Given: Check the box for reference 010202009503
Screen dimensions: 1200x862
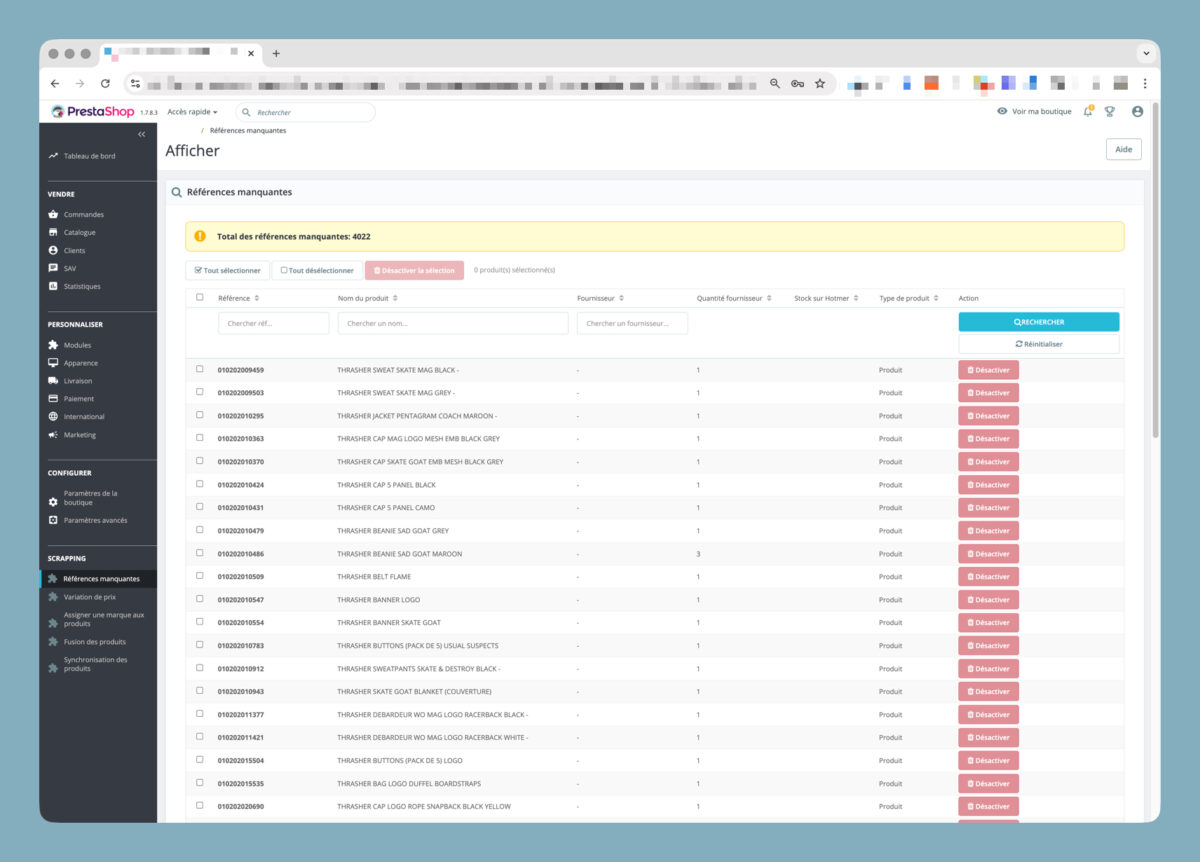Looking at the screenshot, I should [x=200, y=392].
